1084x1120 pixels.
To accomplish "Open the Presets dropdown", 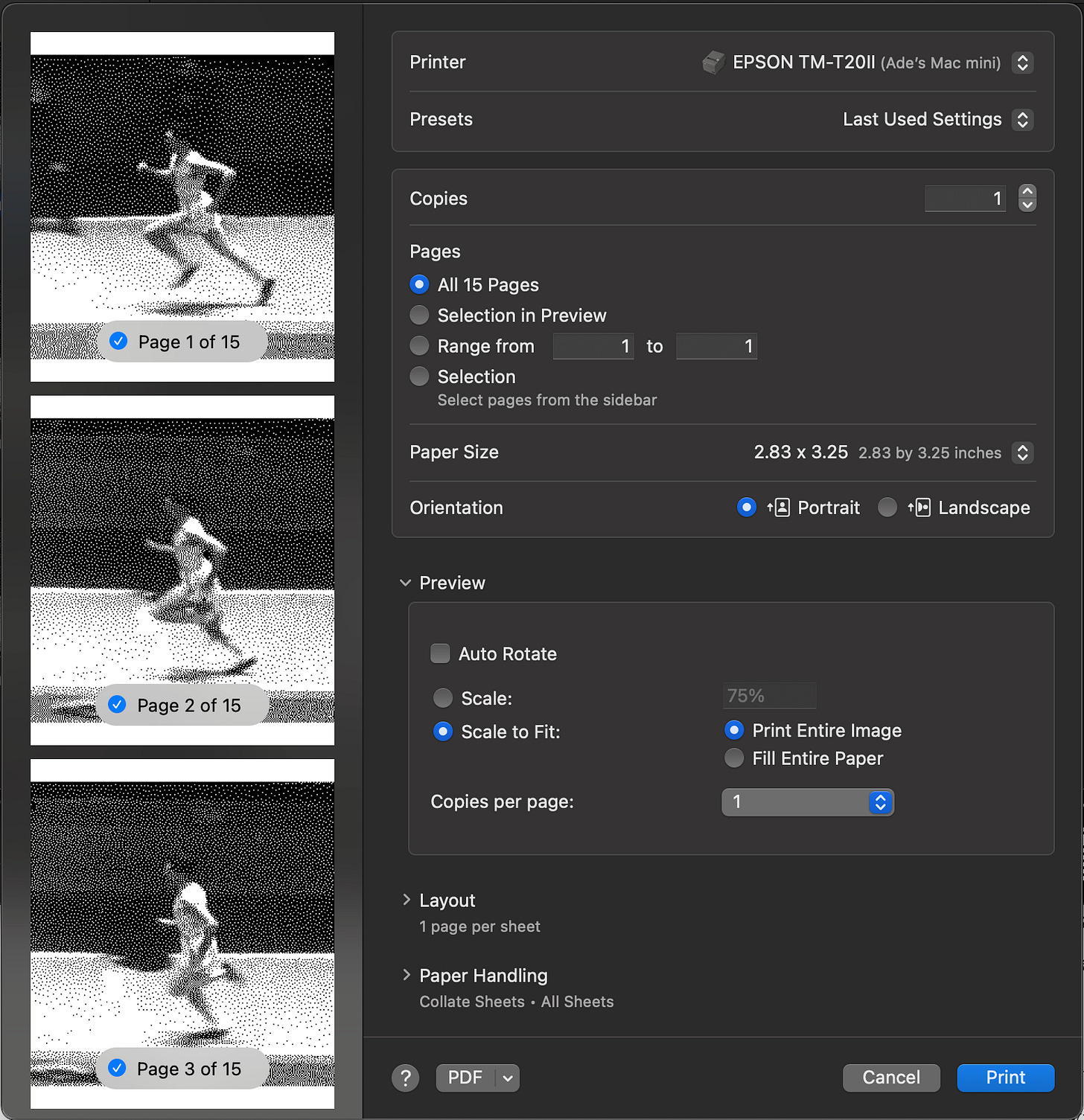I will pos(1023,120).
